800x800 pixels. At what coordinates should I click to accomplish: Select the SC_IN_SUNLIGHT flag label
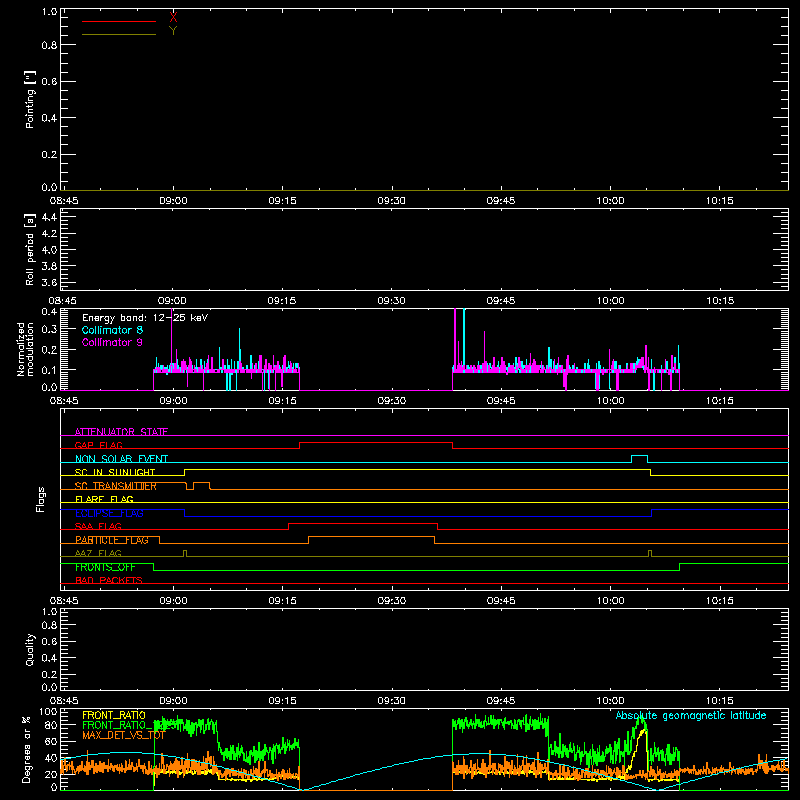pyautogui.click(x=115, y=472)
